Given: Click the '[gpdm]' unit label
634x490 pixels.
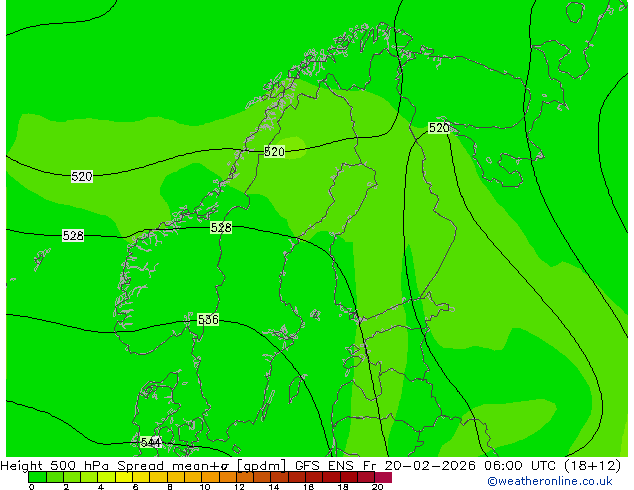Looking at the screenshot, I should pyautogui.click(x=262, y=466).
